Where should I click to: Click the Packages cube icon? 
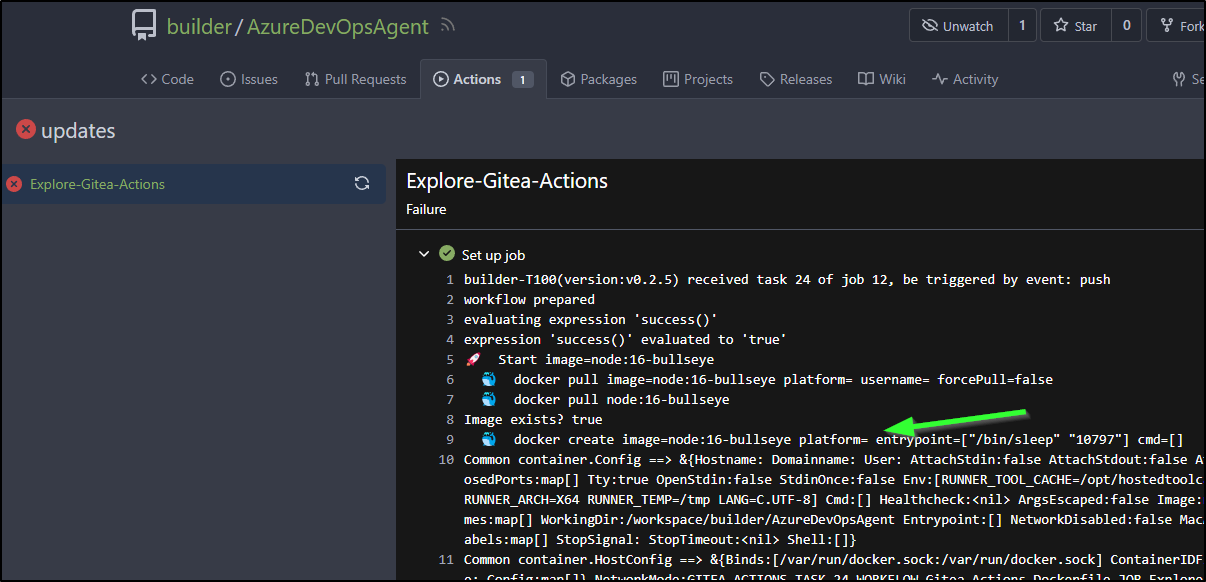pyautogui.click(x=568, y=79)
